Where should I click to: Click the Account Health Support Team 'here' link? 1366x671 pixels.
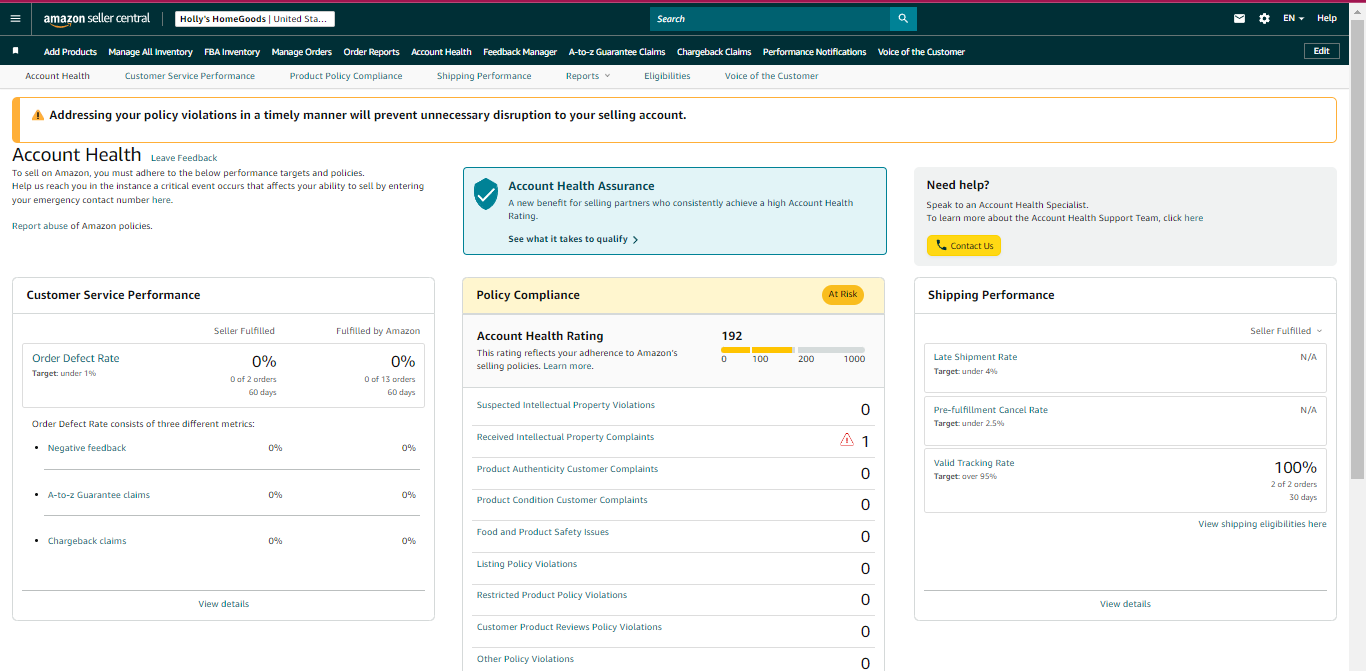point(1194,218)
